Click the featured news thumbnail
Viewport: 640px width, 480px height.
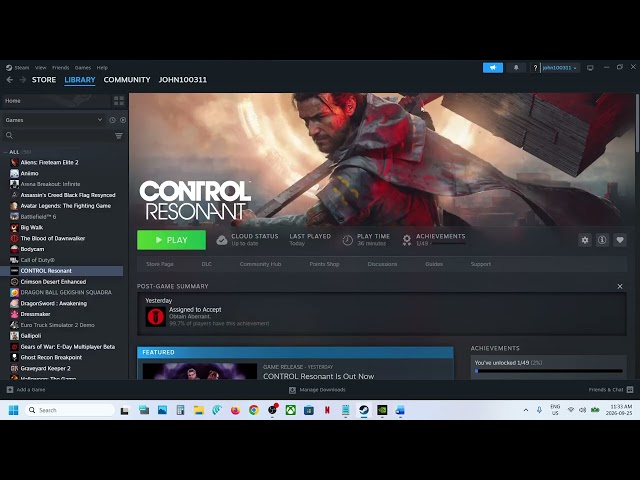tap(200, 371)
